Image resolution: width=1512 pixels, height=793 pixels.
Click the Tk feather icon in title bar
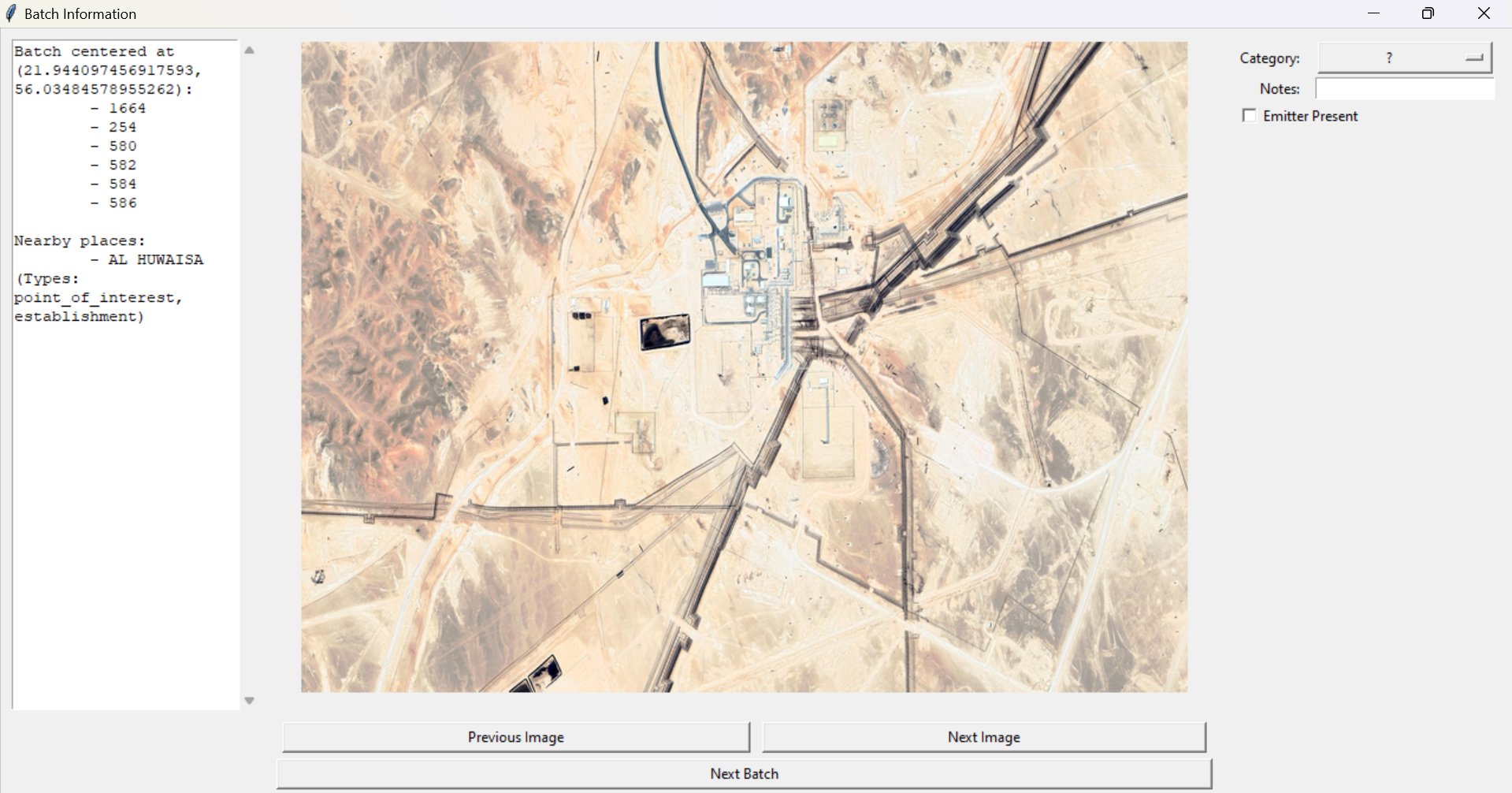point(11,13)
